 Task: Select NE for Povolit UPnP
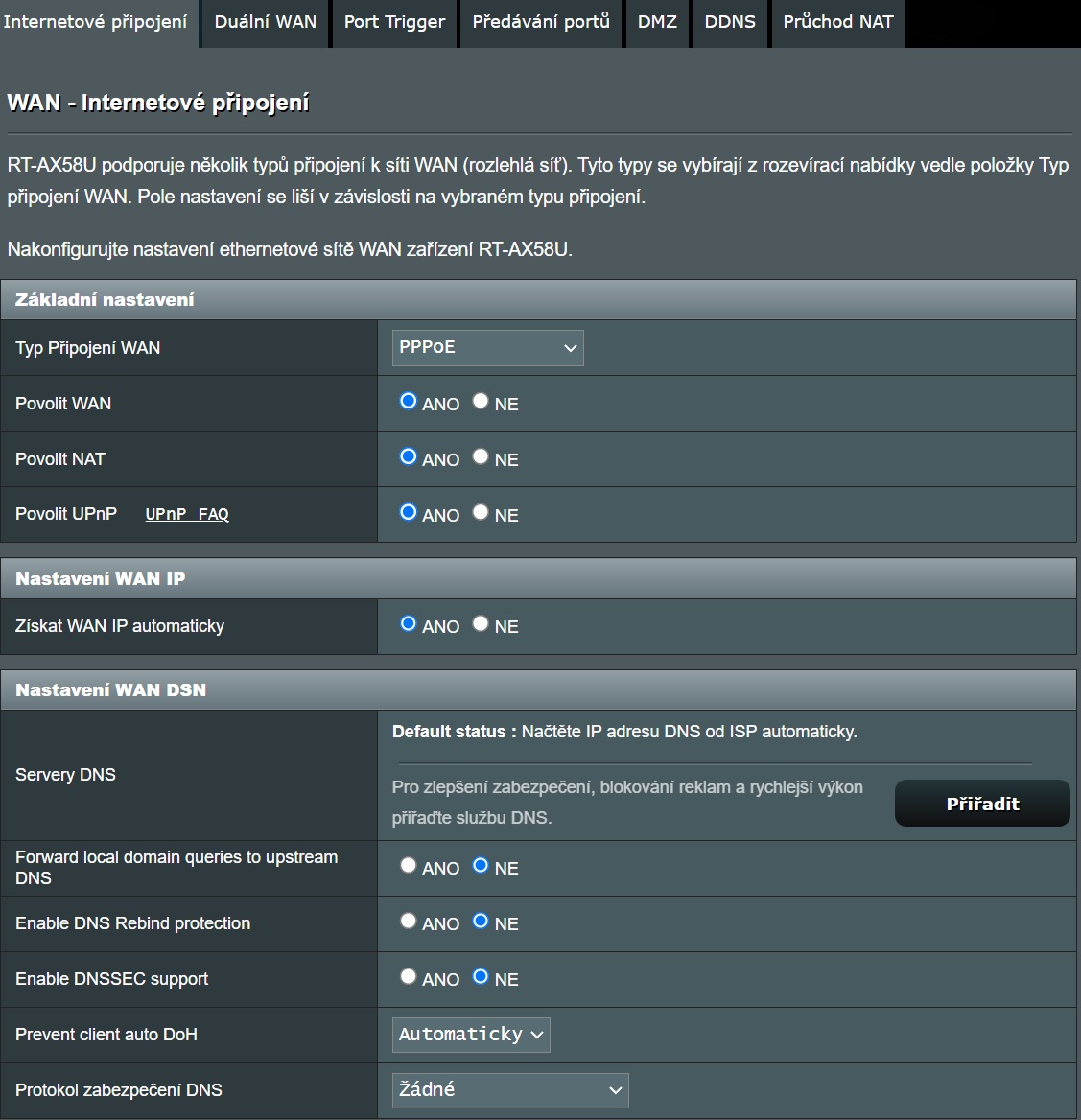[481, 513]
